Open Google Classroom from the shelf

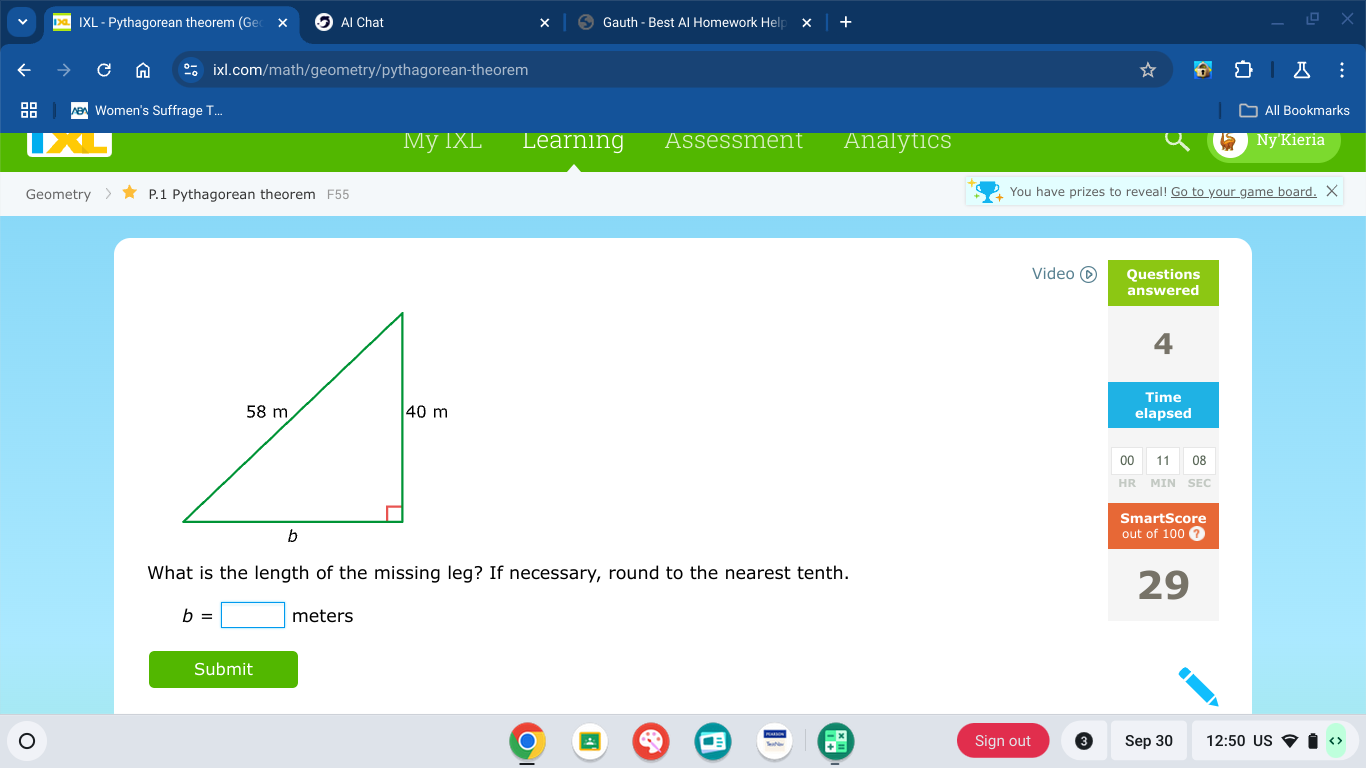(x=590, y=741)
